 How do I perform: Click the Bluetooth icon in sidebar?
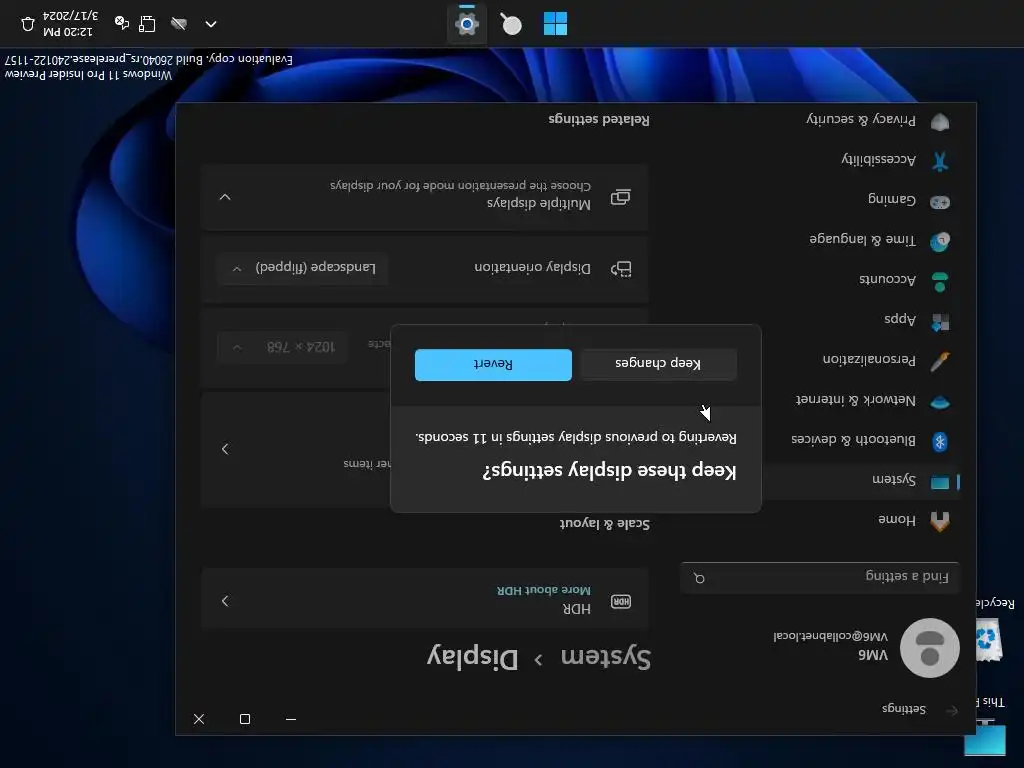[x=940, y=442]
